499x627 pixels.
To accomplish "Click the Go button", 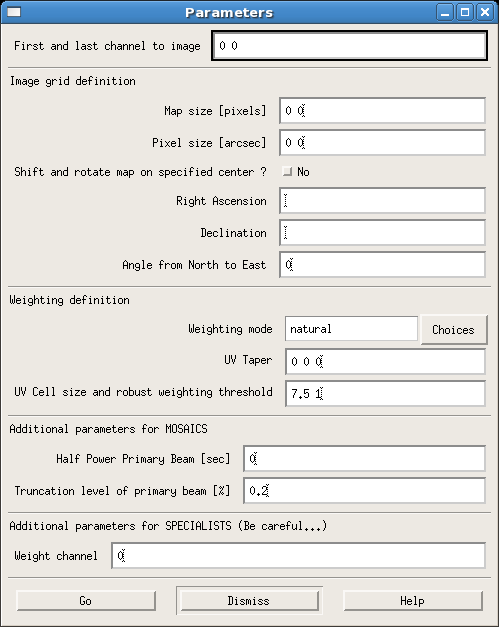I will click(86, 601).
